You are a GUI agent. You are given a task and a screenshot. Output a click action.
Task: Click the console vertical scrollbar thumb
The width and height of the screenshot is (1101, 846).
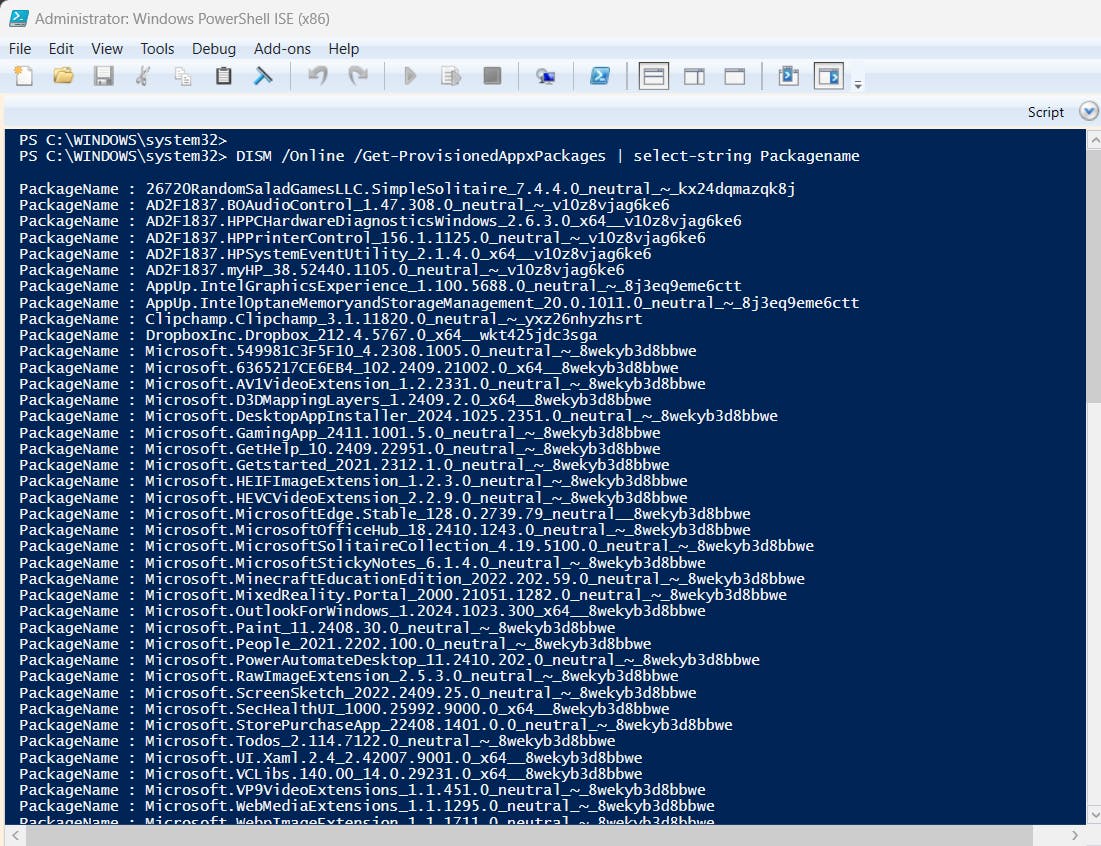tap(1094, 276)
